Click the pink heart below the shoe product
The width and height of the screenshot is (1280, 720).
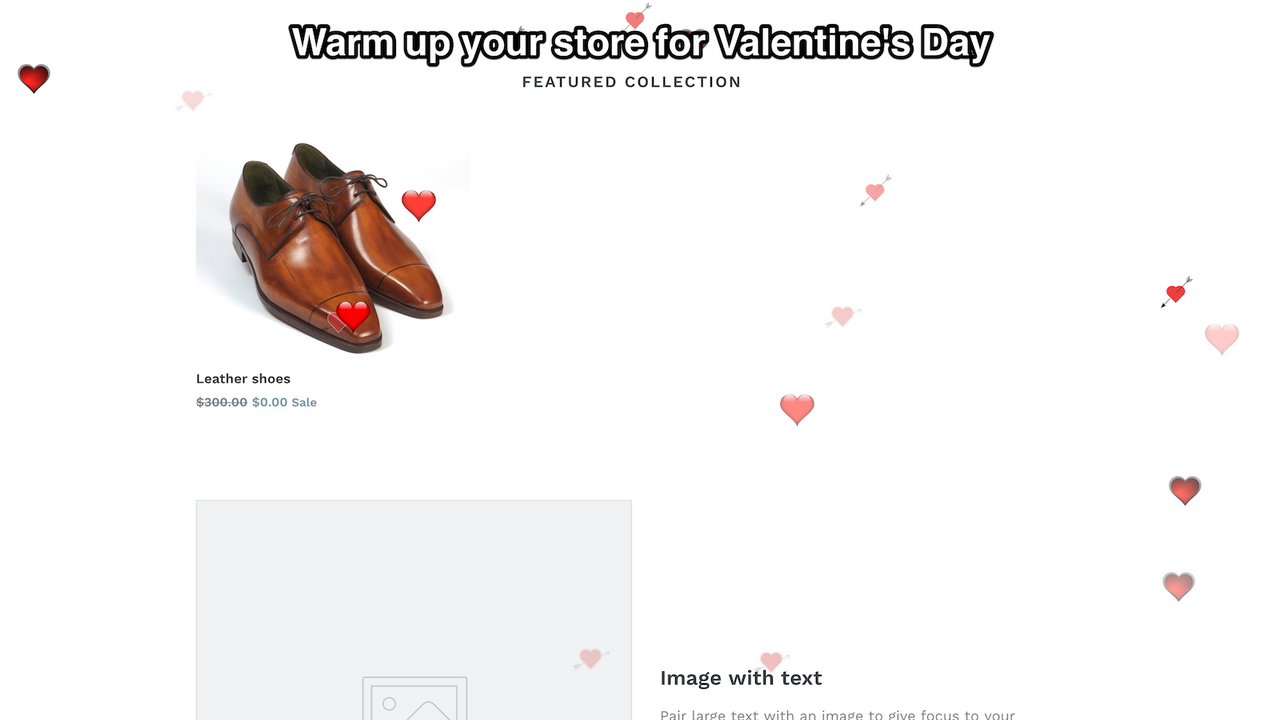click(797, 409)
